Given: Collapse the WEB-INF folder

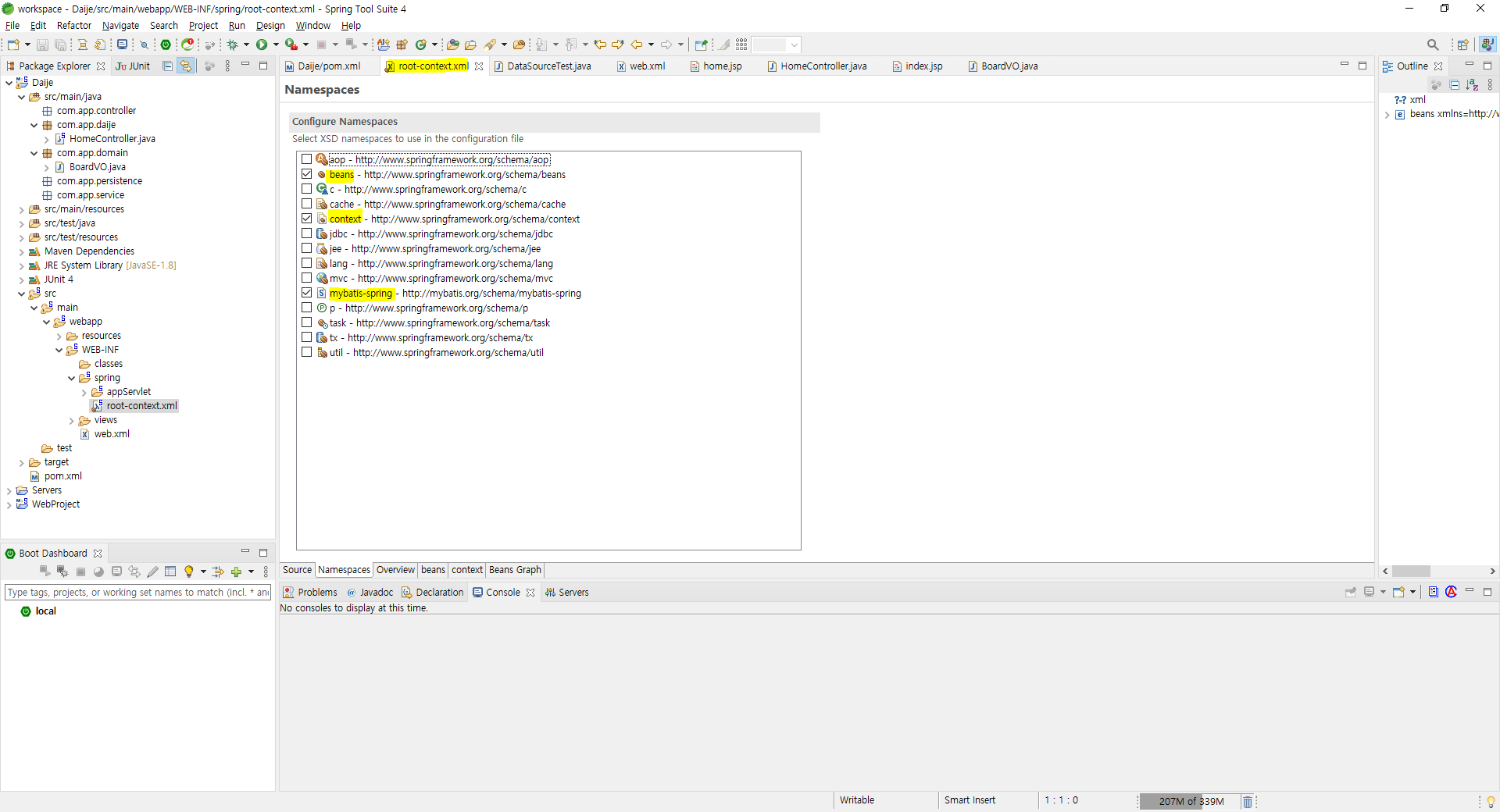Looking at the screenshot, I should pos(59,350).
